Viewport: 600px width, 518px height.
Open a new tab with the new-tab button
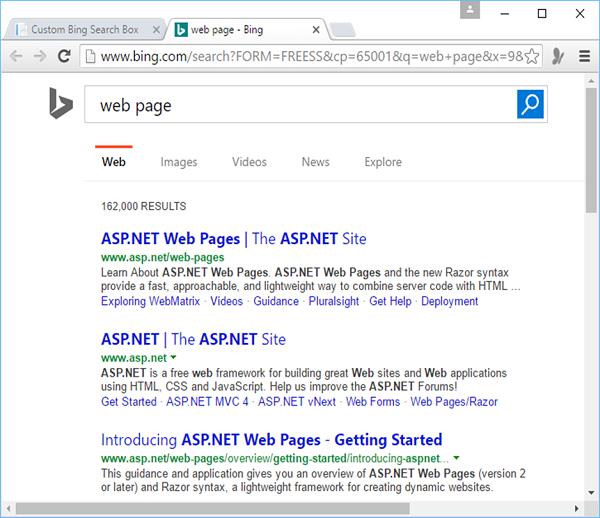342,30
